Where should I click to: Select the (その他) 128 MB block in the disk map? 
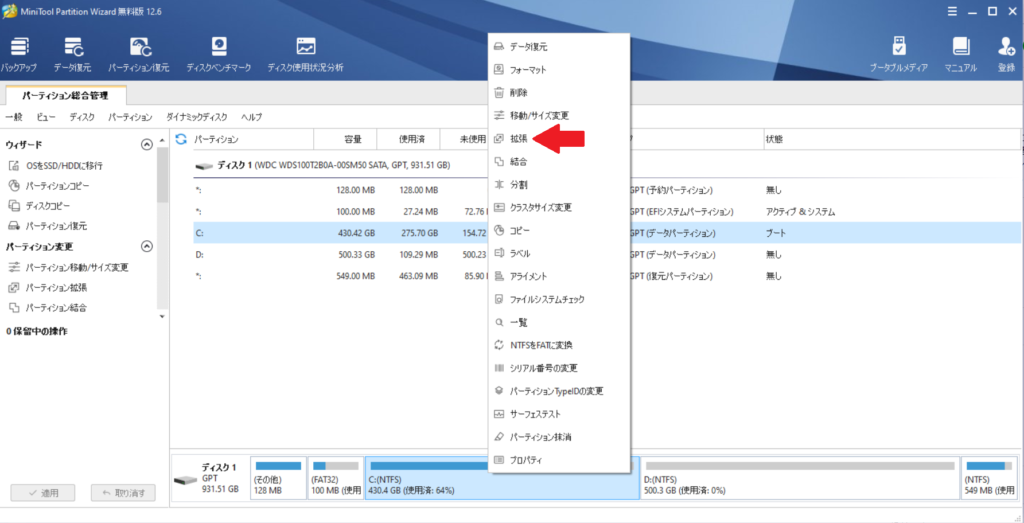(x=278, y=478)
